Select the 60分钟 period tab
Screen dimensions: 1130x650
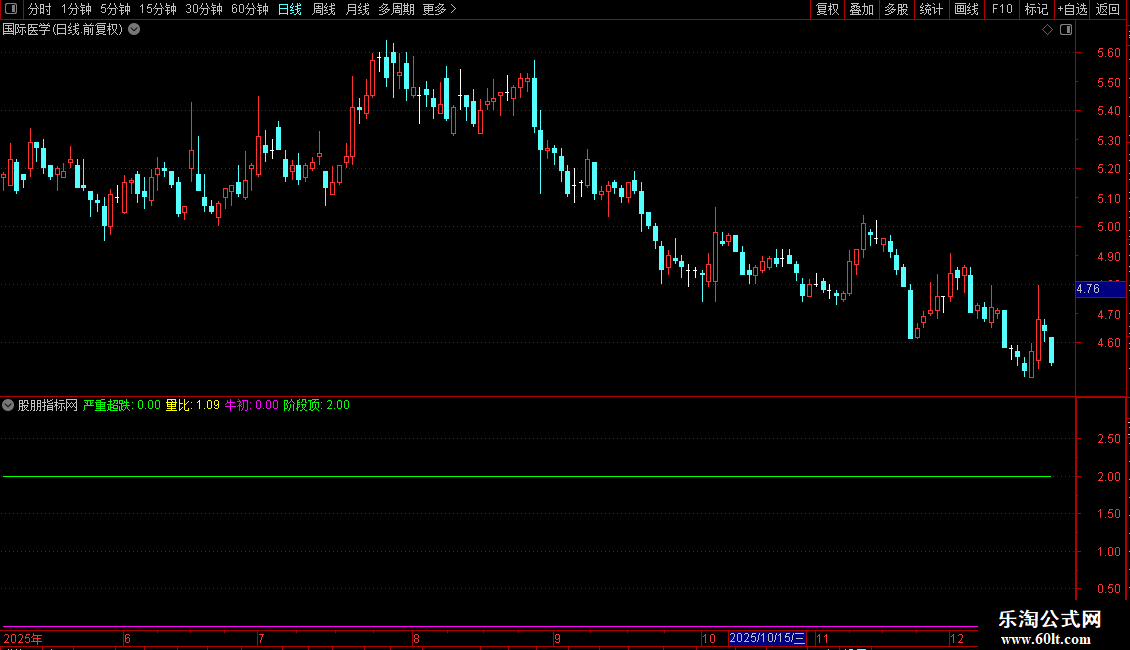coord(250,9)
